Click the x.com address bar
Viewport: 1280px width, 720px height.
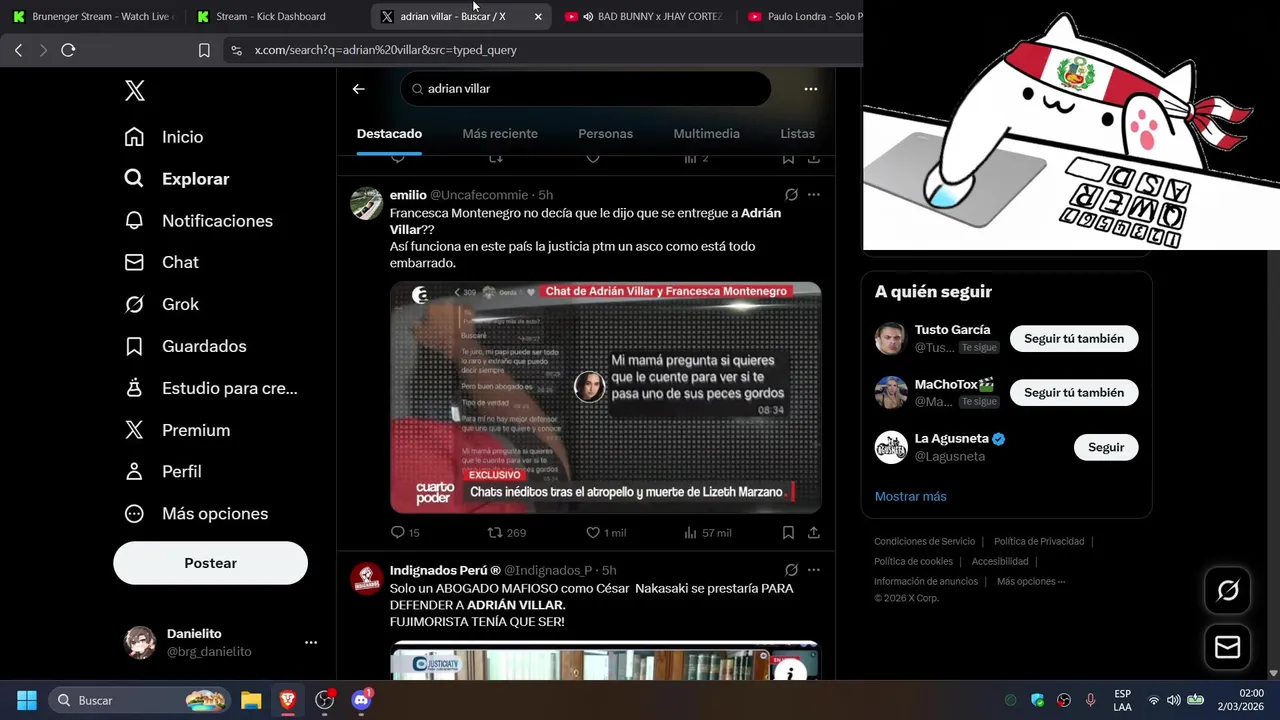[545, 50]
